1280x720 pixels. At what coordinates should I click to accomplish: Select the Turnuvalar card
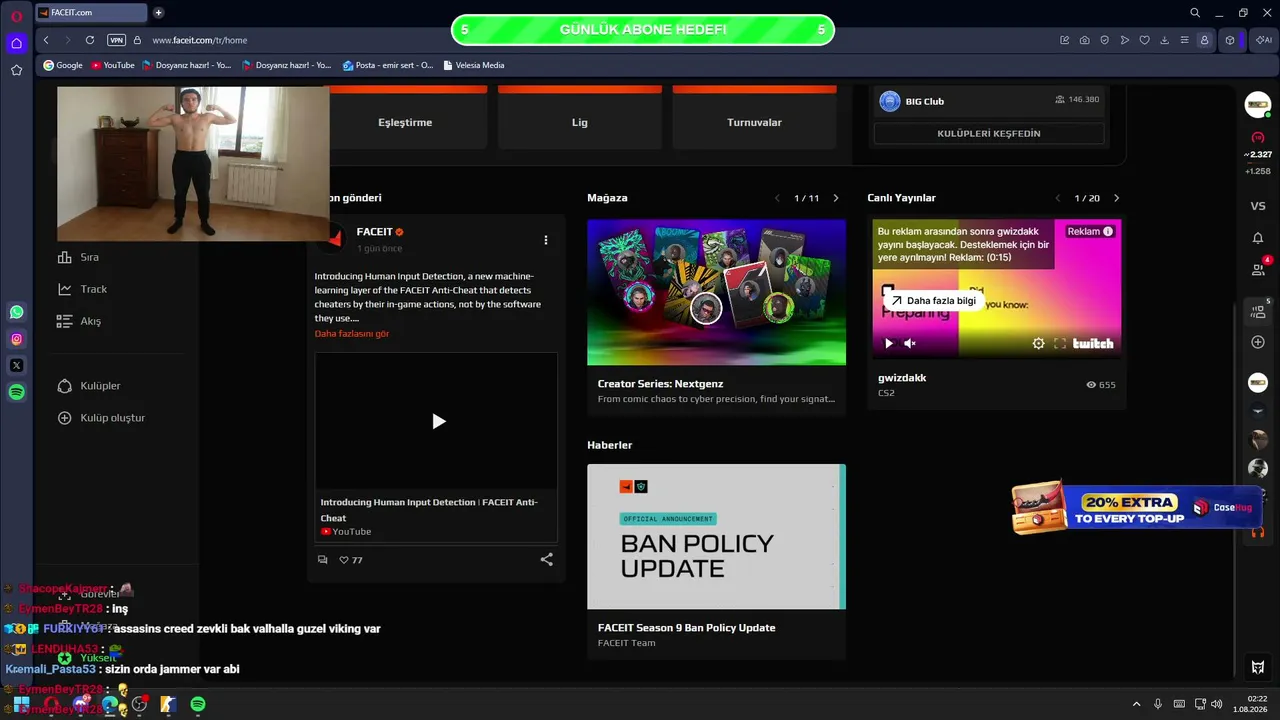pos(754,118)
